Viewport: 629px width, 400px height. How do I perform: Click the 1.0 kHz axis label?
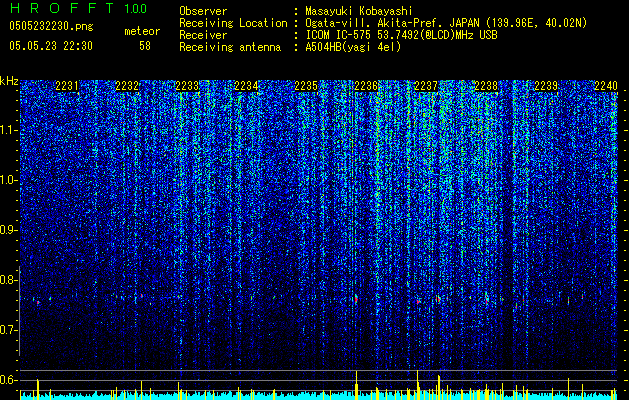pyautogui.click(x=9, y=180)
